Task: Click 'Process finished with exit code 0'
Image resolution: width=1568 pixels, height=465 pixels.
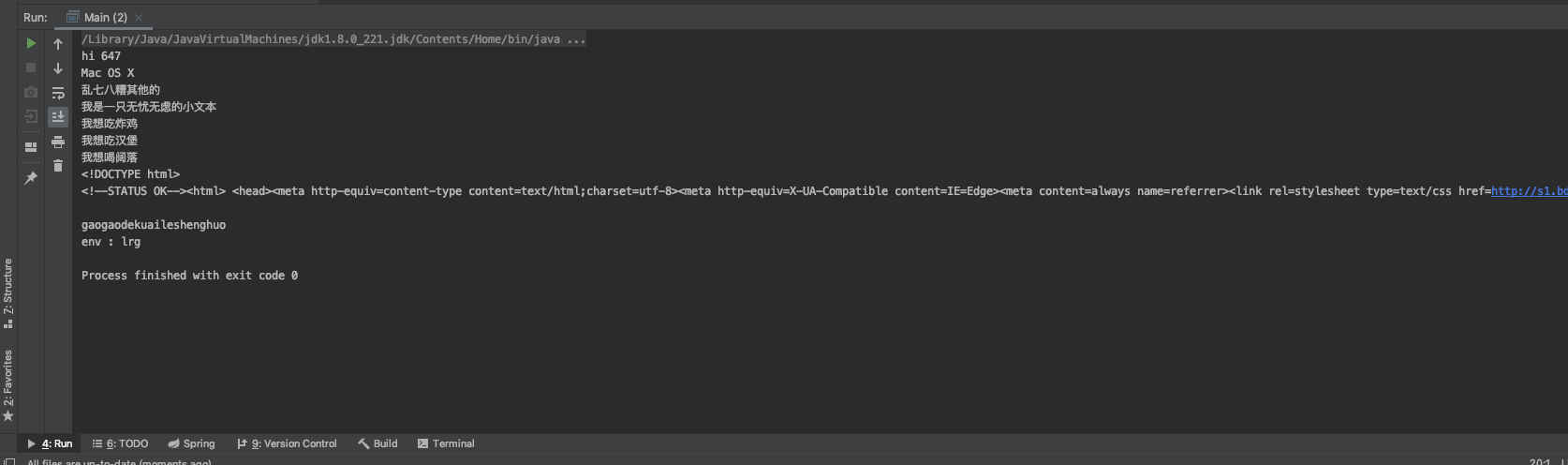Action: pos(189,276)
